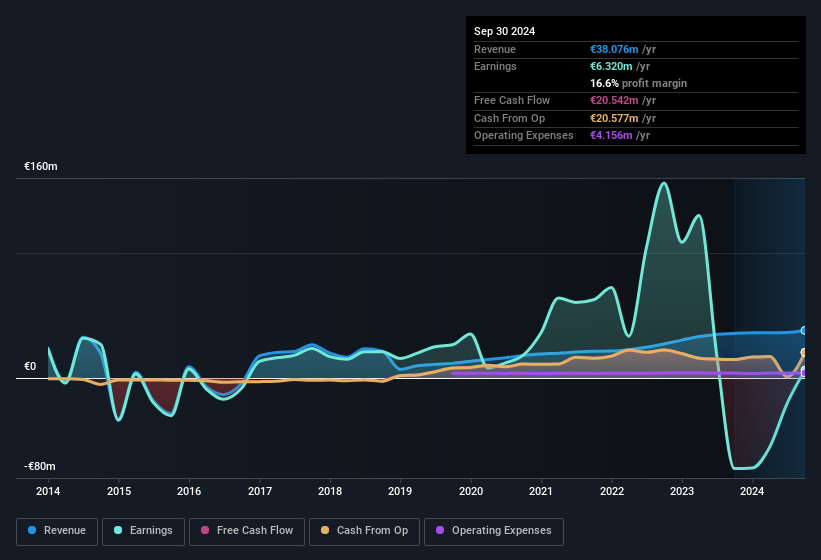Toggle the Operating Expenses legend button

click(493, 531)
